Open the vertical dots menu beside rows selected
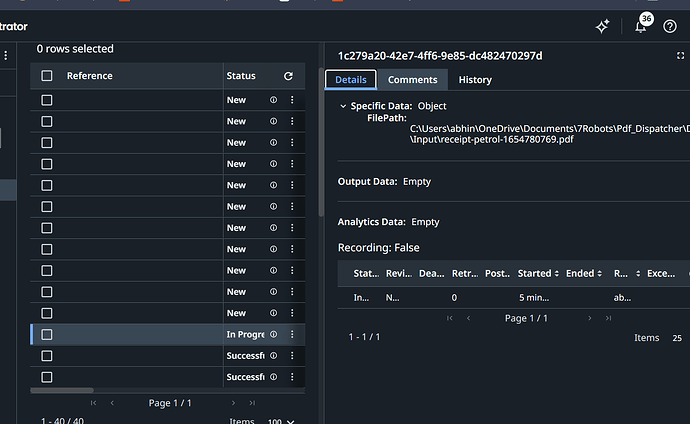Image resolution: width=690 pixels, height=424 pixels. pyautogui.click(x=6, y=55)
